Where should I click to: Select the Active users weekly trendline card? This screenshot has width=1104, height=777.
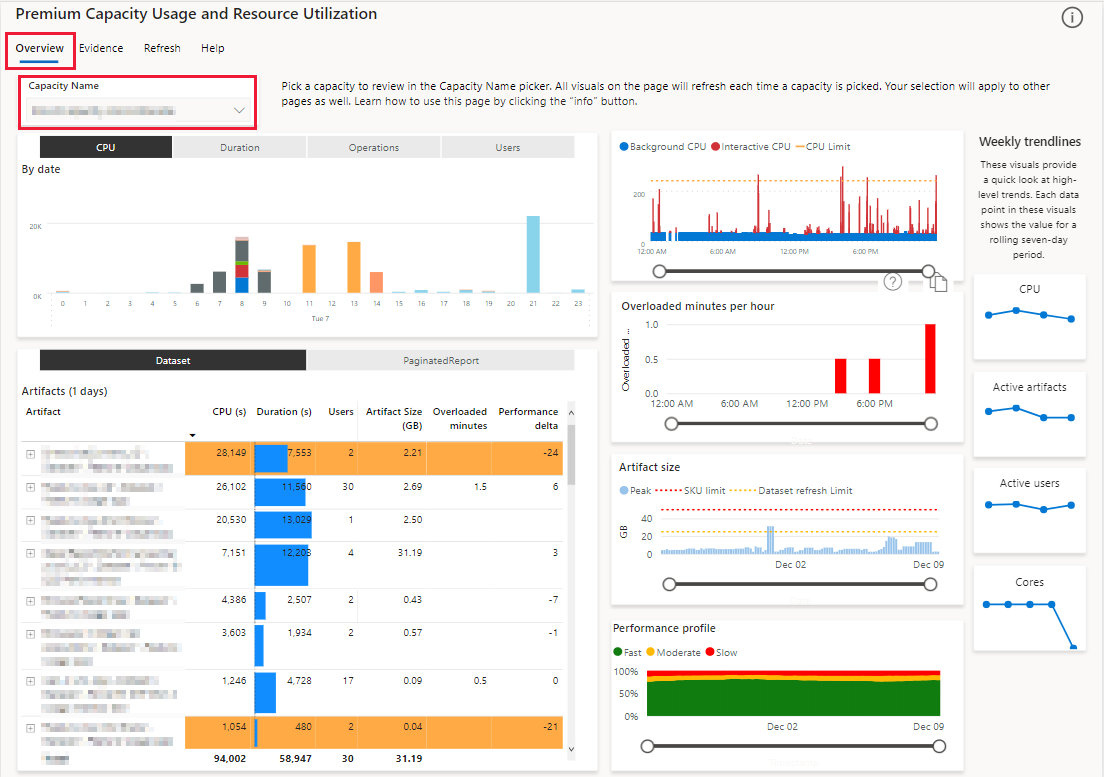click(x=1029, y=510)
